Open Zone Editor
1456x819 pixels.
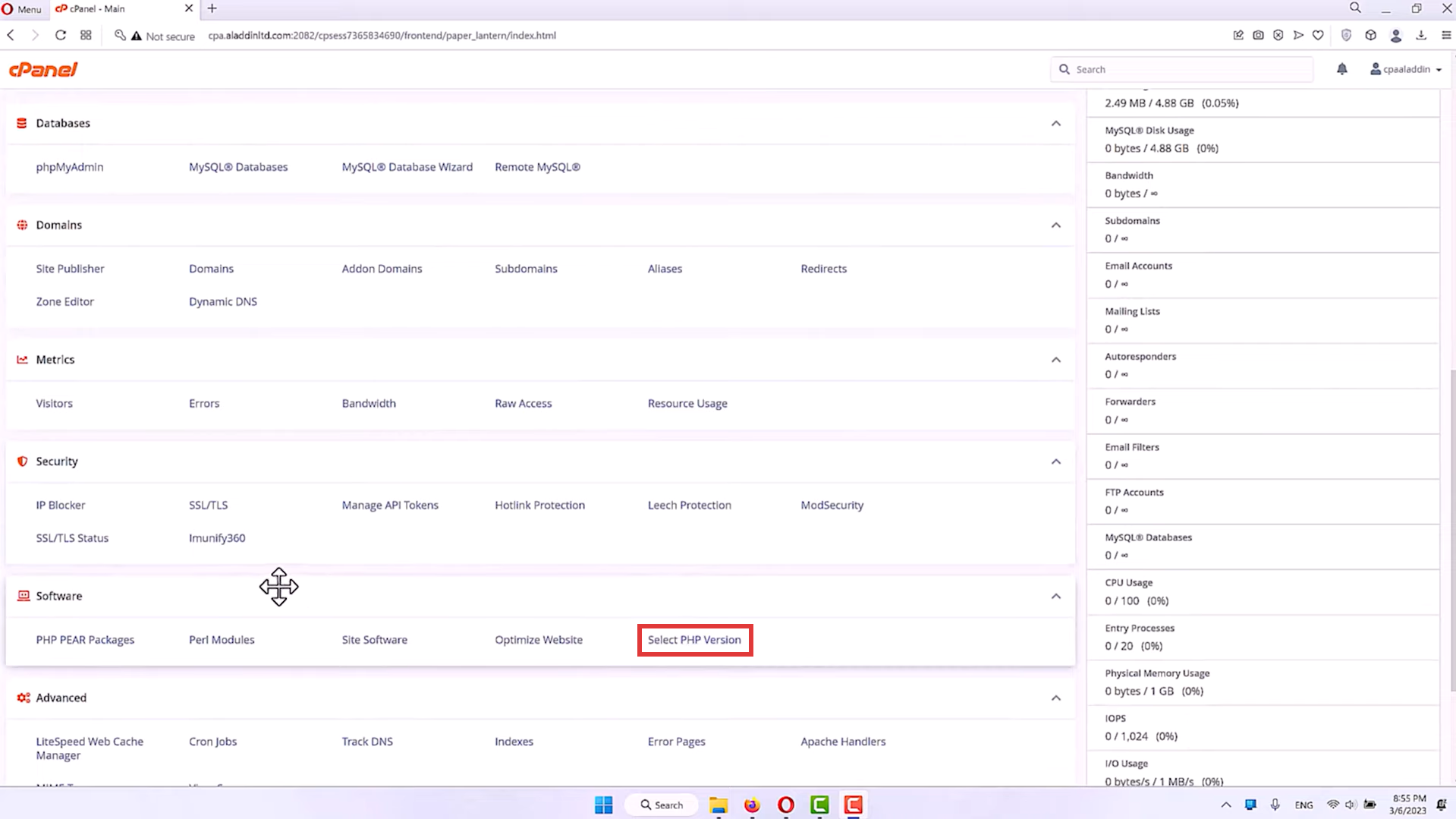coord(64,301)
